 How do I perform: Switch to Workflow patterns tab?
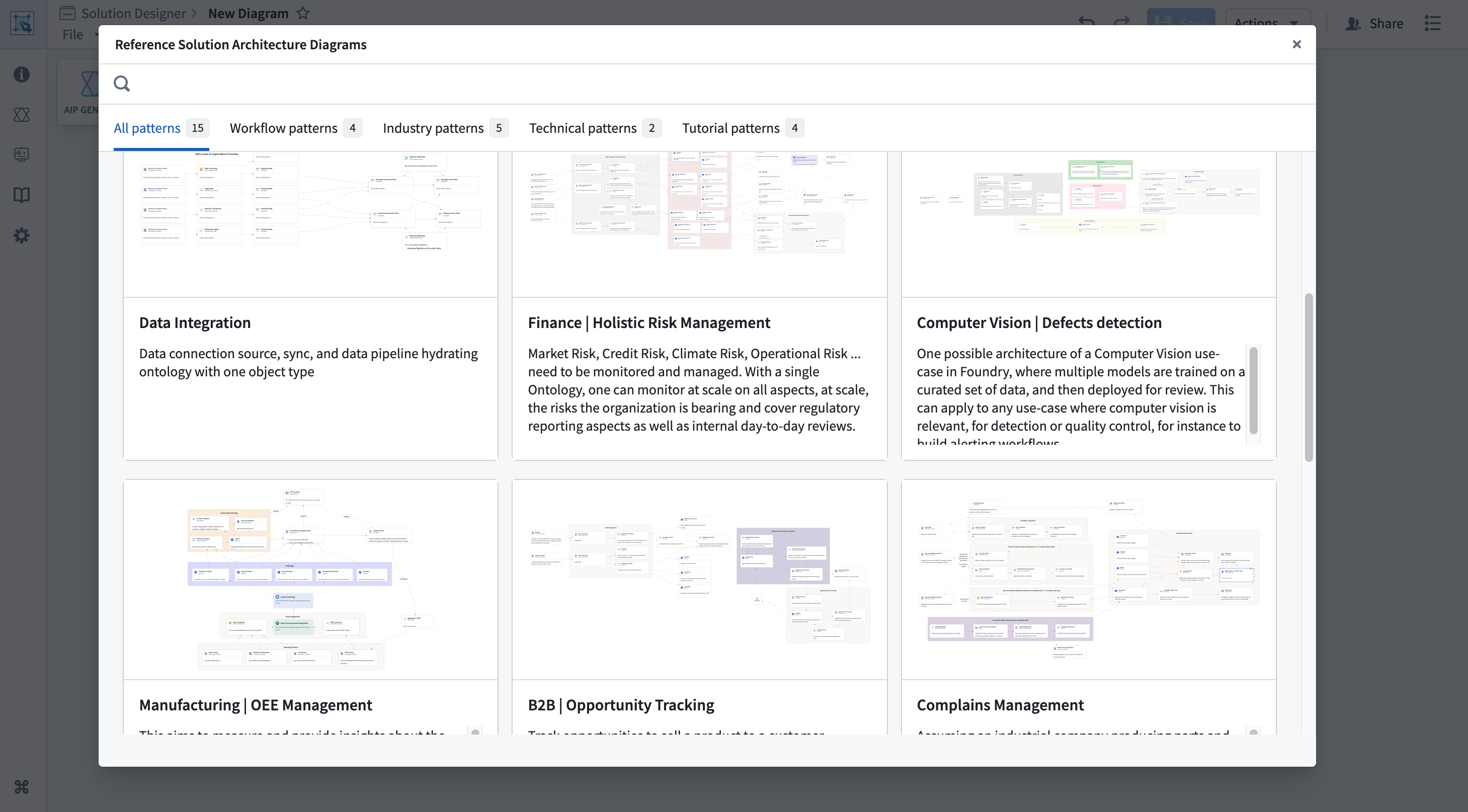coord(296,128)
